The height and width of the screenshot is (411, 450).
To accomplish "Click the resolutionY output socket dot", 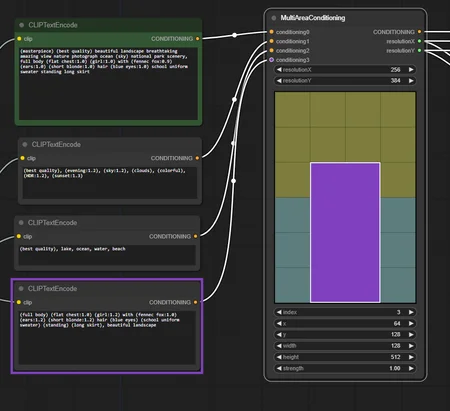I will pyautogui.click(x=419, y=50).
